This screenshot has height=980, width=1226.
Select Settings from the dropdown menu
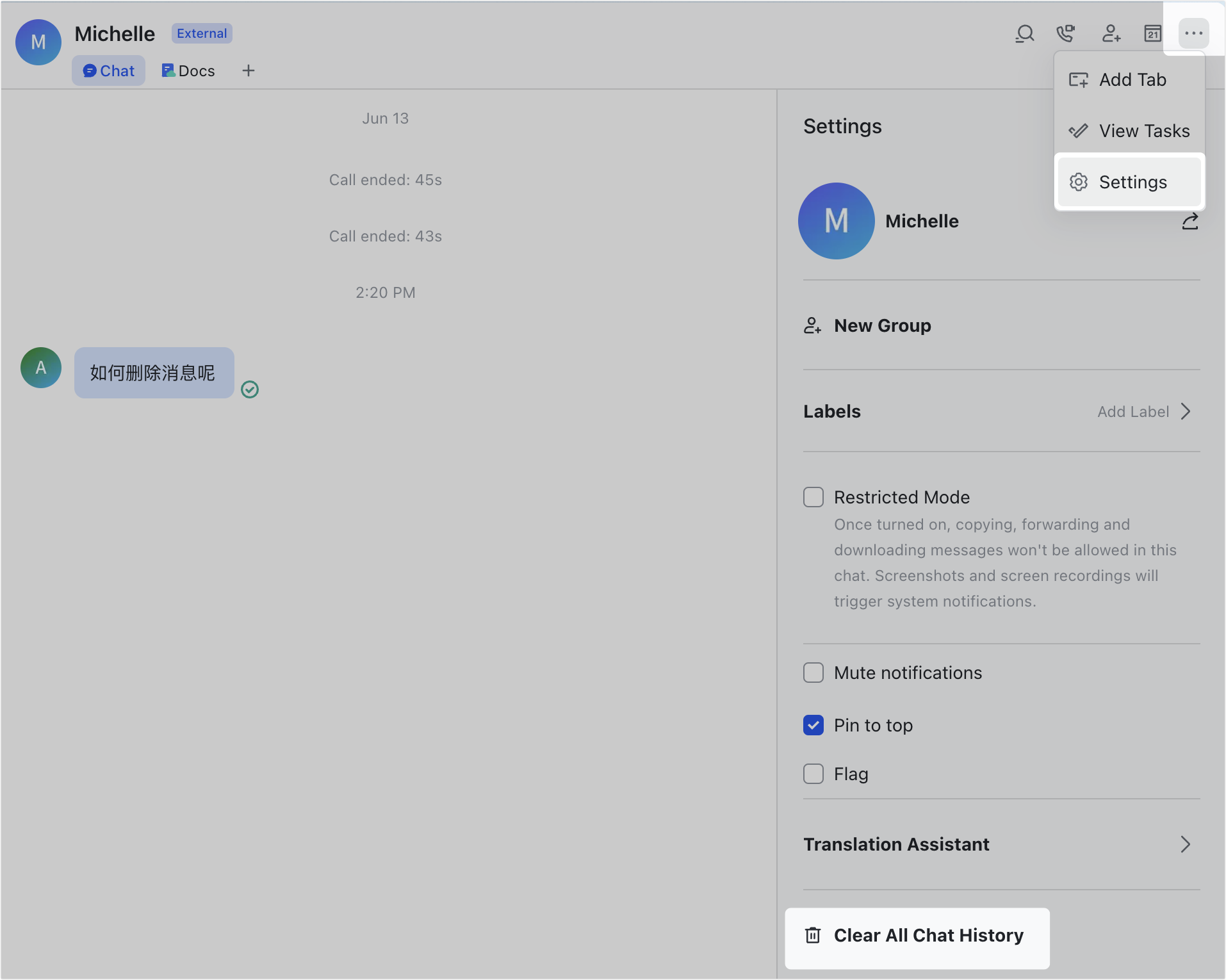coord(1129,182)
